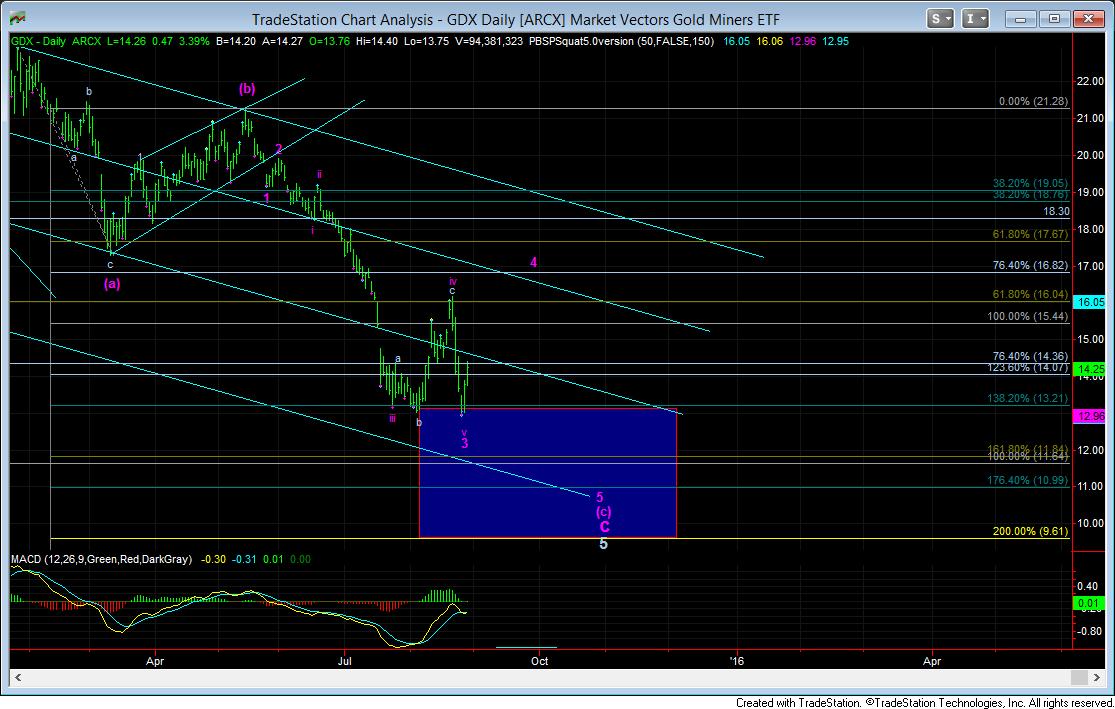Click the 'Lo=13.75' low price readout
Viewport: 1115px width, 709px height.
pos(426,41)
